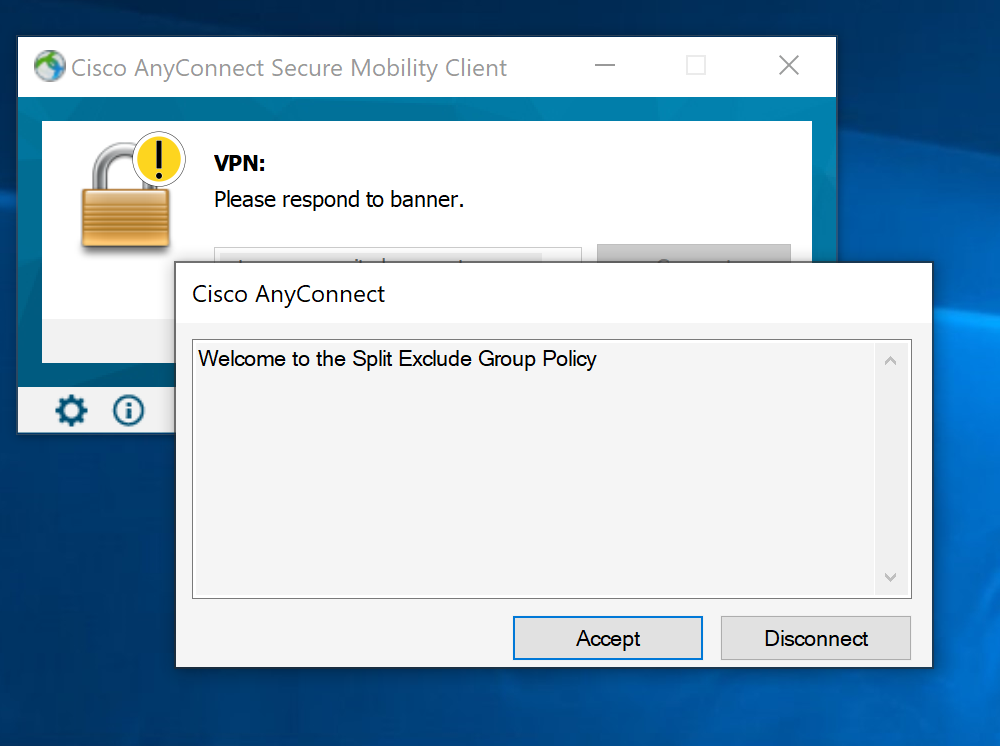Click the scrollbar down arrow in banner dialog
Viewport: 1000px width, 746px height.
point(890,578)
